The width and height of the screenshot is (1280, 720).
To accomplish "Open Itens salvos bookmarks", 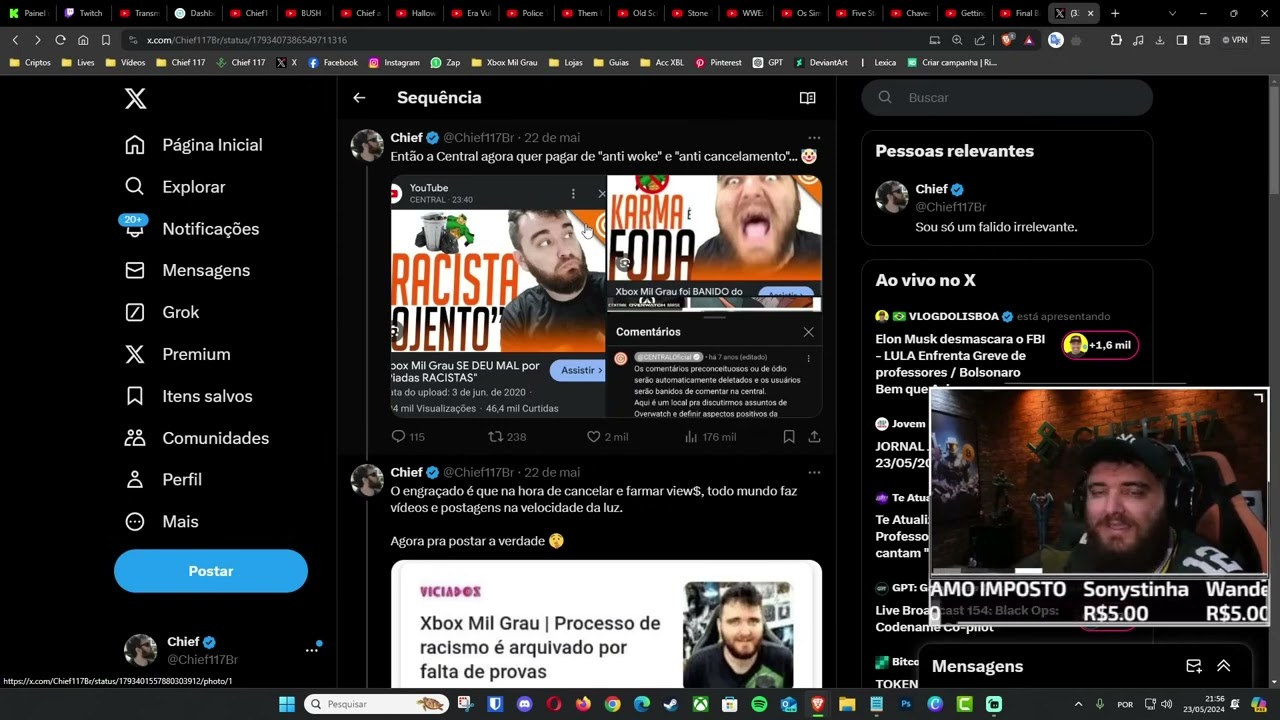I will tap(188, 397).
